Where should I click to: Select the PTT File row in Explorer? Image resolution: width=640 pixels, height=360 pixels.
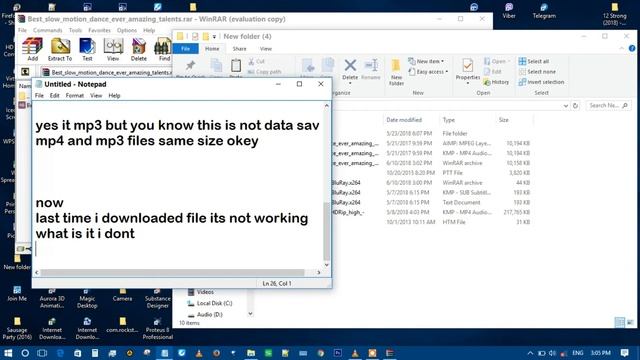click(x=432, y=173)
